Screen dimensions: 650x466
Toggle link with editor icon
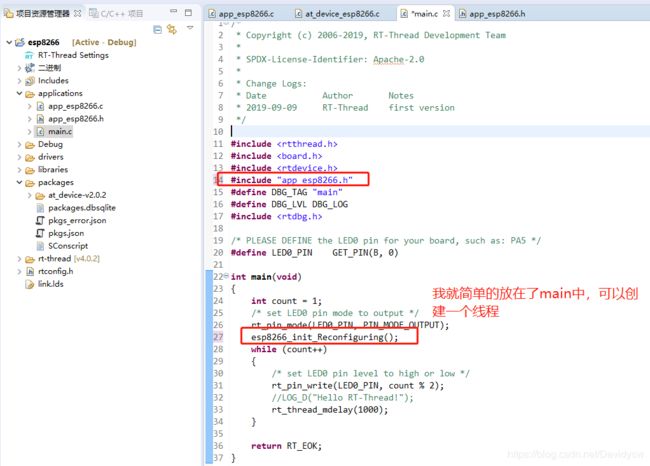172,29
